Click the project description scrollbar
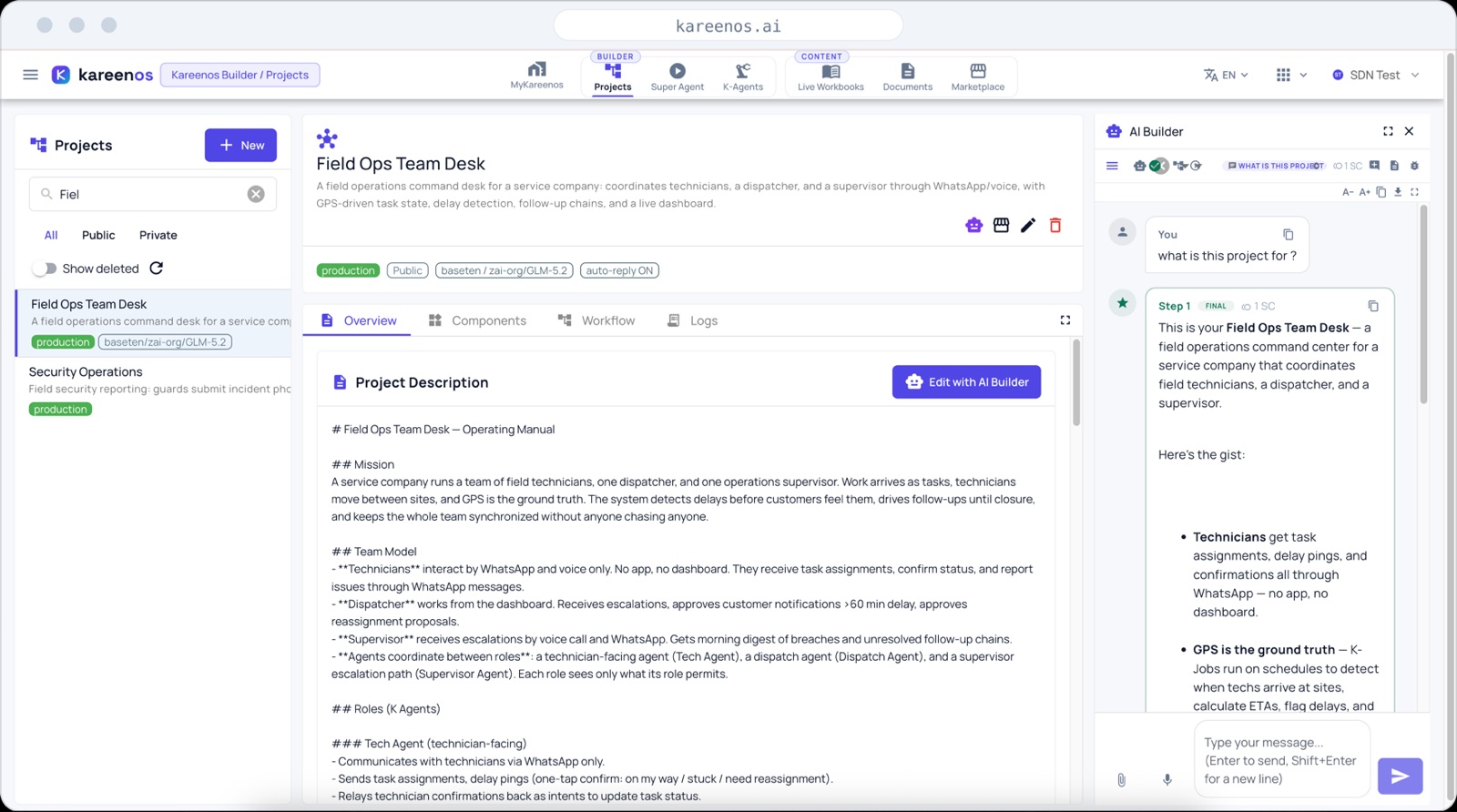This screenshot has width=1457, height=812. [x=1076, y=382]
